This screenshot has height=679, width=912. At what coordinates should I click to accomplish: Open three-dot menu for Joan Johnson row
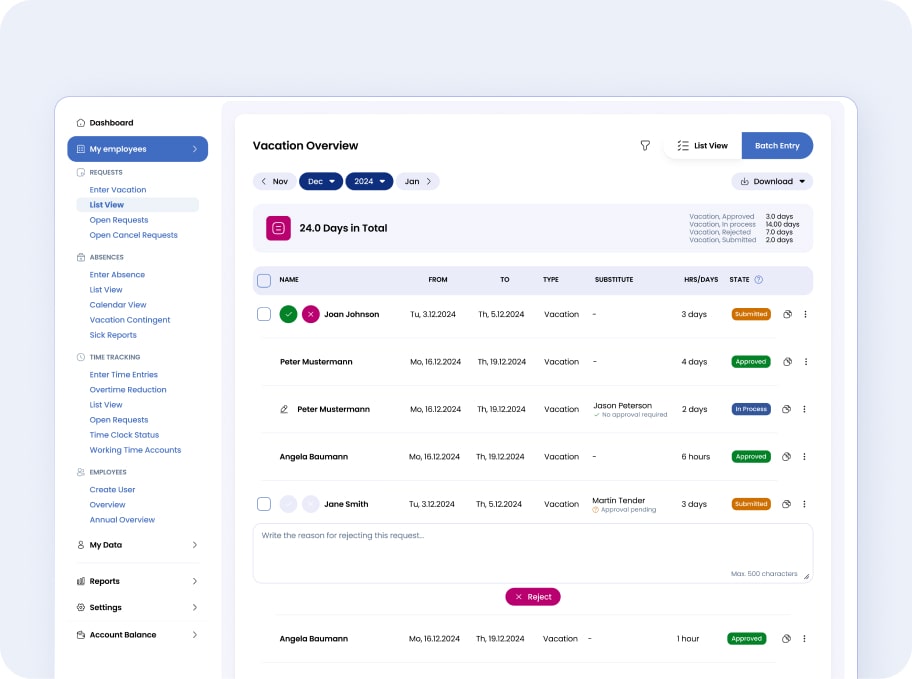click(806, 314)
